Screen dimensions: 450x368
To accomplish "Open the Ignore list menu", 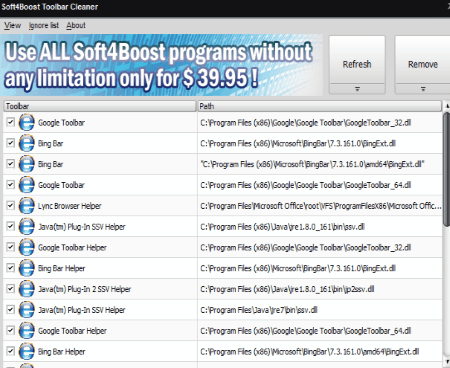I will [x=44, y=25].
